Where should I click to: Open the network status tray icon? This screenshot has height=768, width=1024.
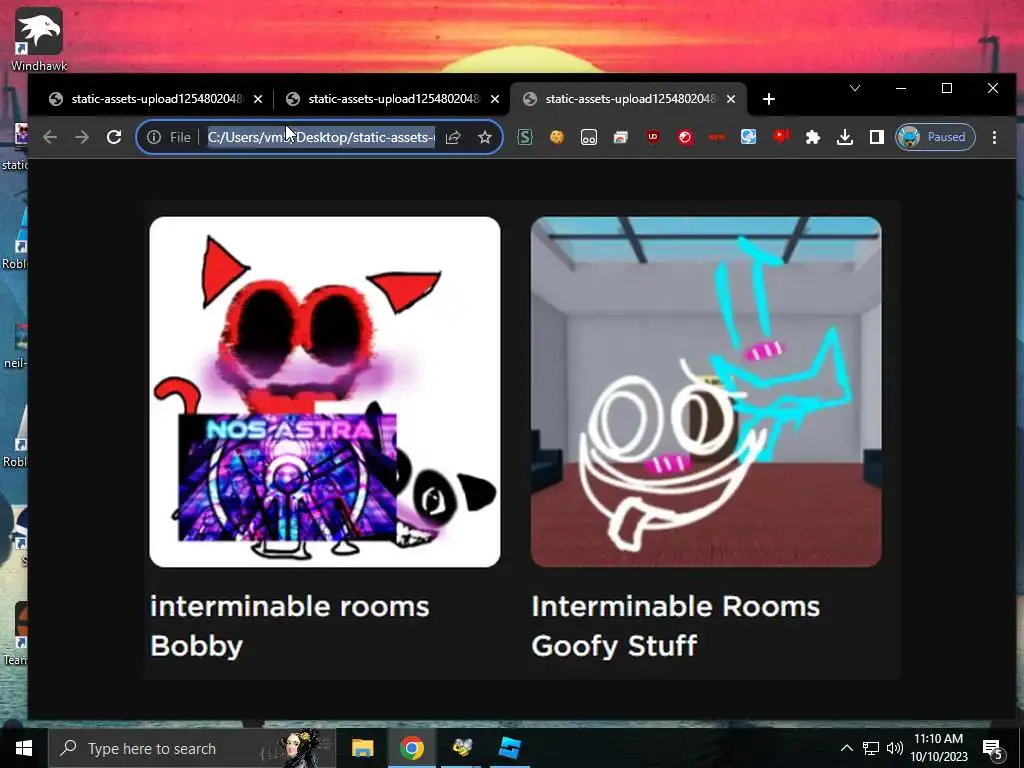pos(871,748)
